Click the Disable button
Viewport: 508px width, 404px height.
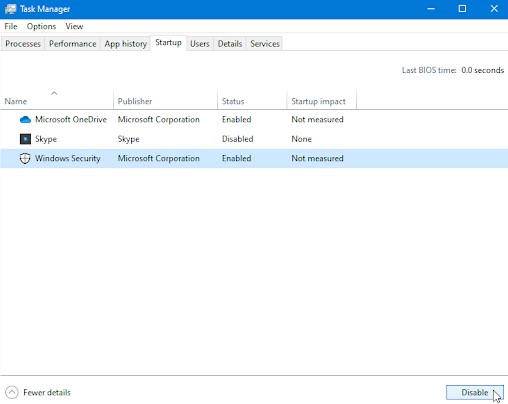click(x=475, y=392)
